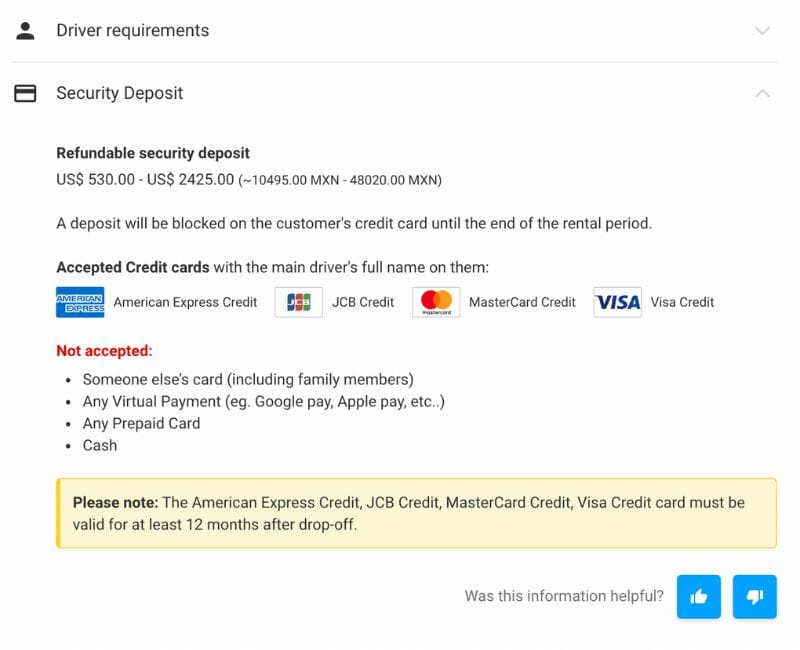Click the Any Prepaid Card list item
This screenshot has width=800, height=650.
pos(141,423)
